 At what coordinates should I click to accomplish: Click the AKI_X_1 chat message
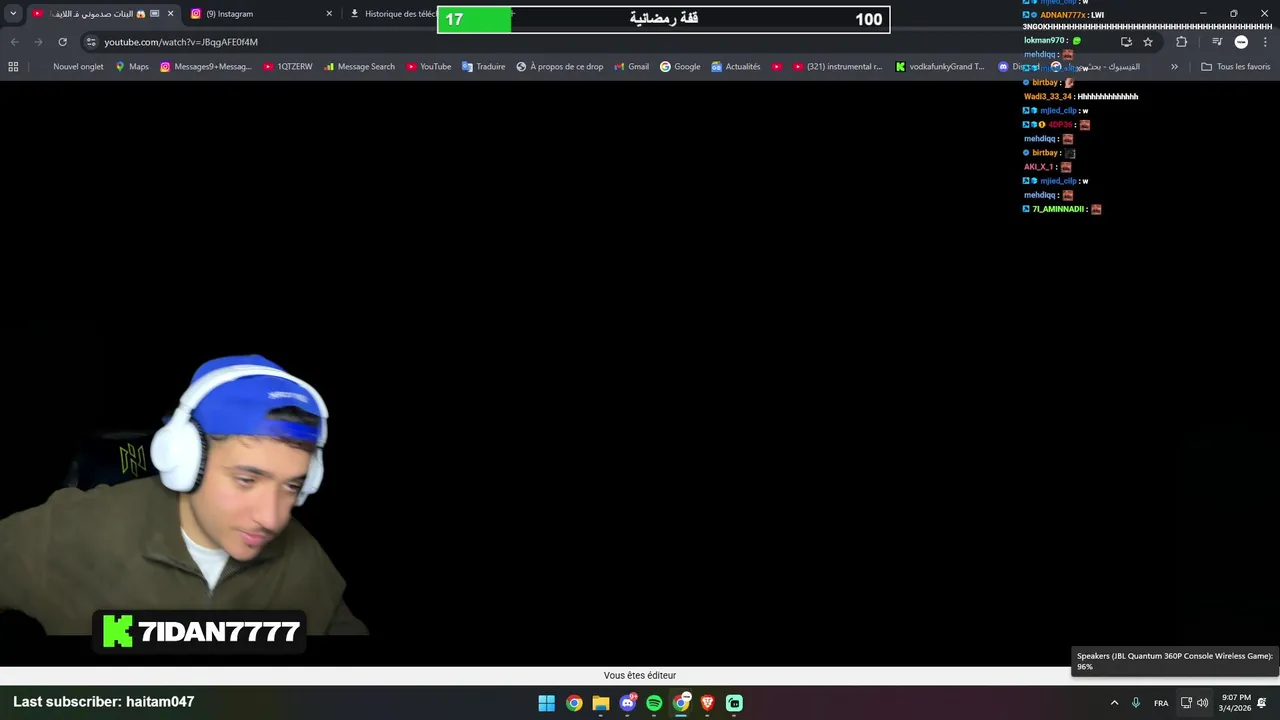click(1047, 167)
